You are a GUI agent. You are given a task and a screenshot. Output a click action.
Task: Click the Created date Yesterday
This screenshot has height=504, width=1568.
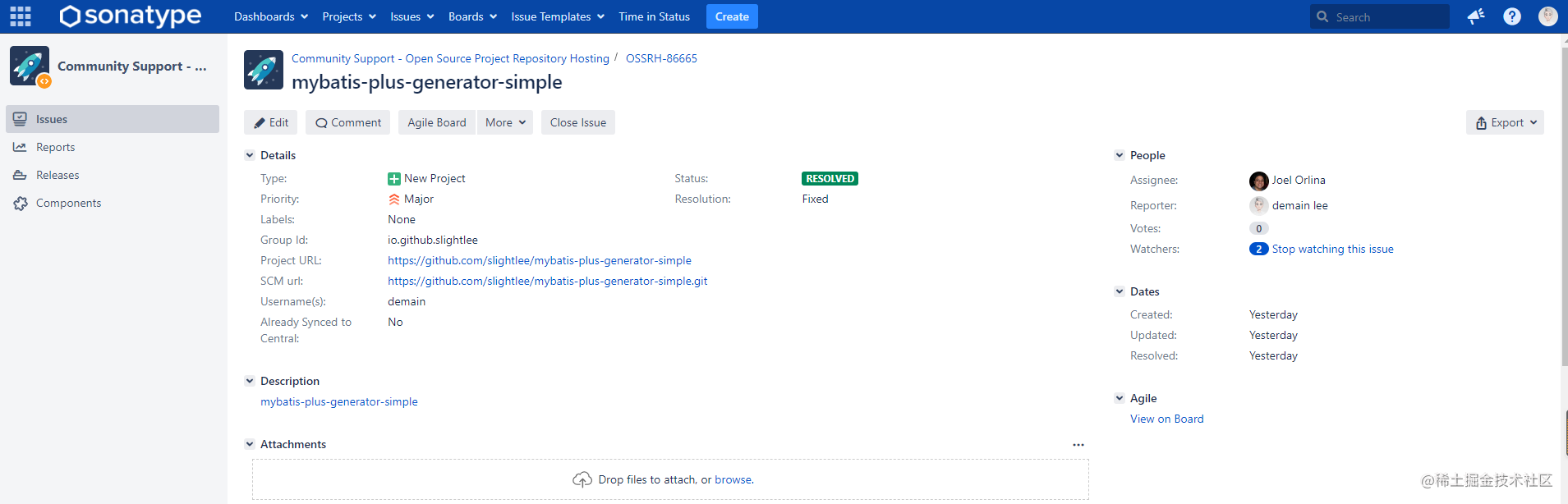click(x=1273, y=315)
